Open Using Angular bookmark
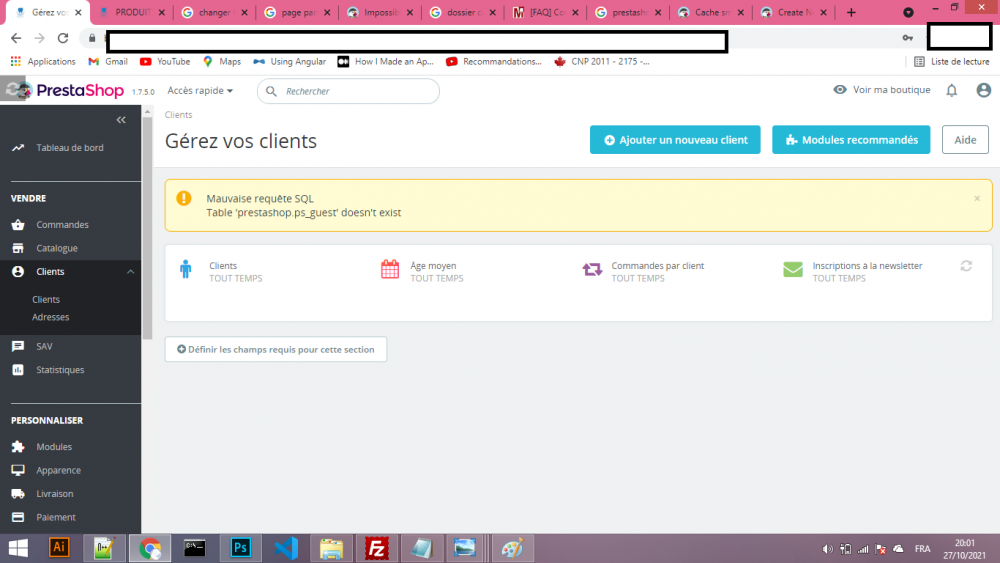This screenshot has height=563, width=1000. pyautogui.click(x=290, y=62)
